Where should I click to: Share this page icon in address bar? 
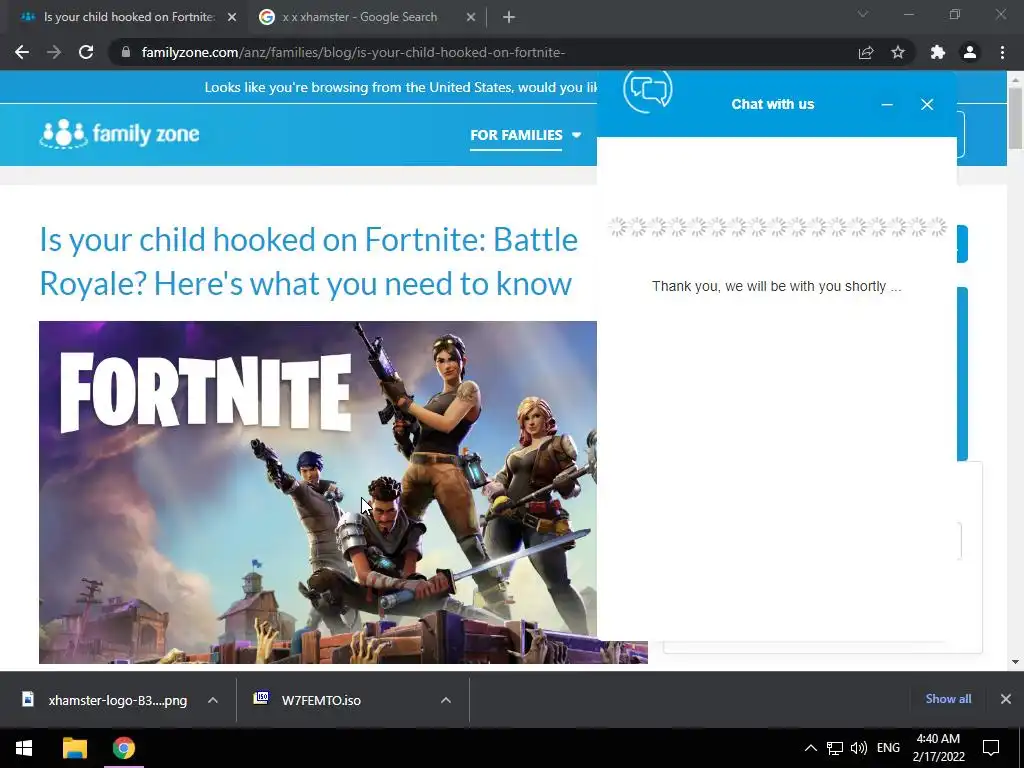[866, 52]
